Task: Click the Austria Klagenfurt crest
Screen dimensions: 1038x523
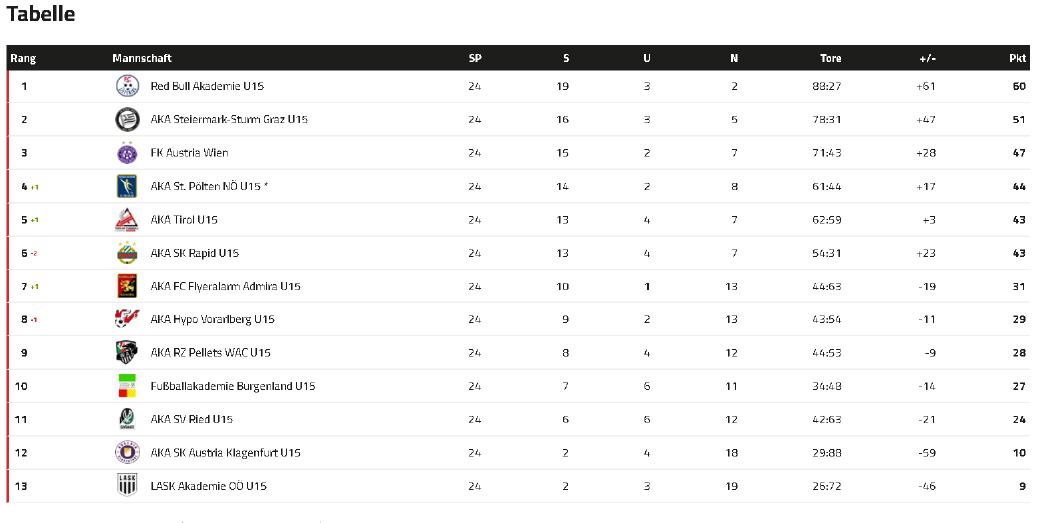Action: (127, 452)
